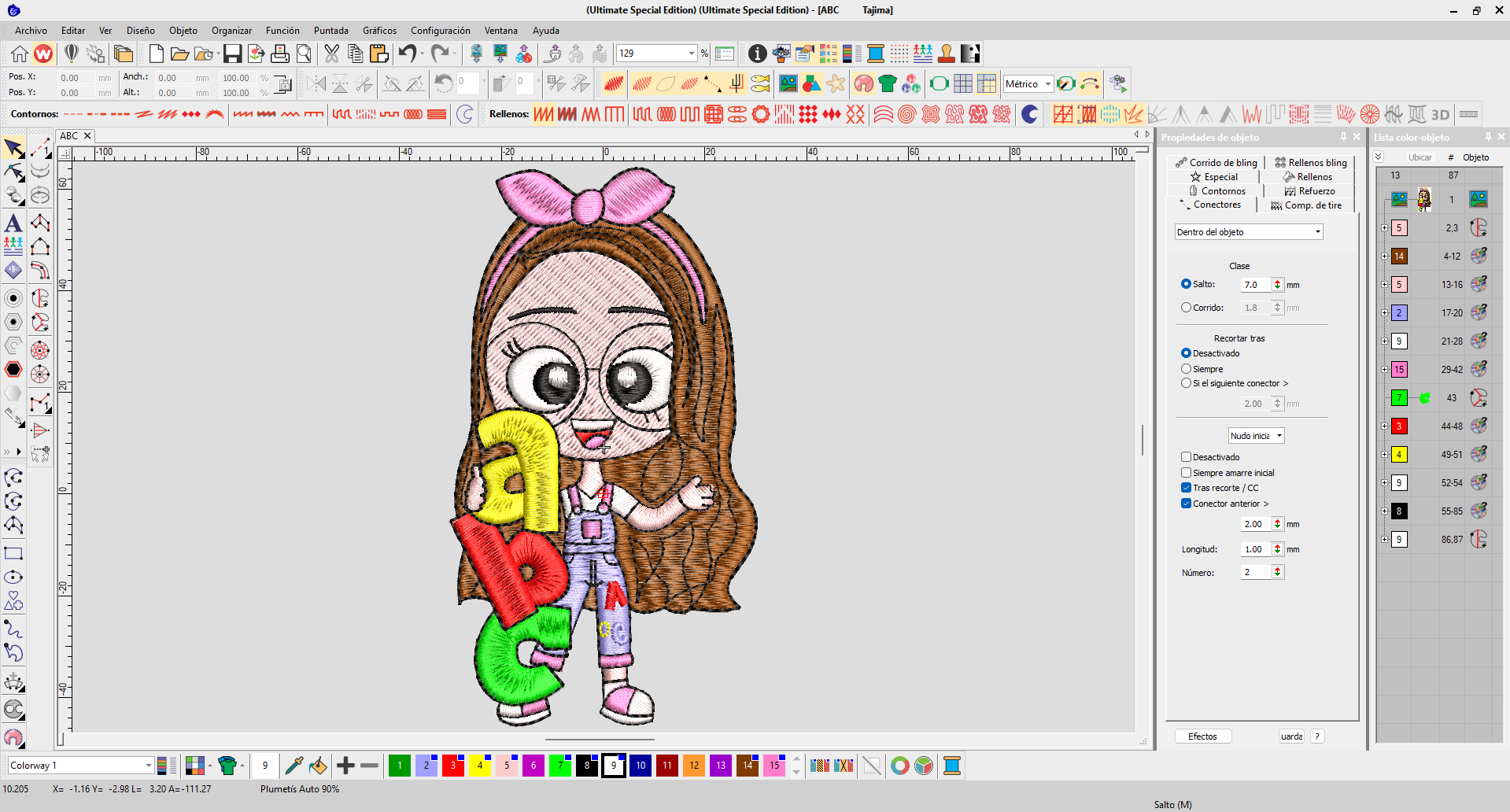Toggle the 3D view icon on stitch toolbar
This screenshot has width=1510, height=812.
pos(1440,114)
